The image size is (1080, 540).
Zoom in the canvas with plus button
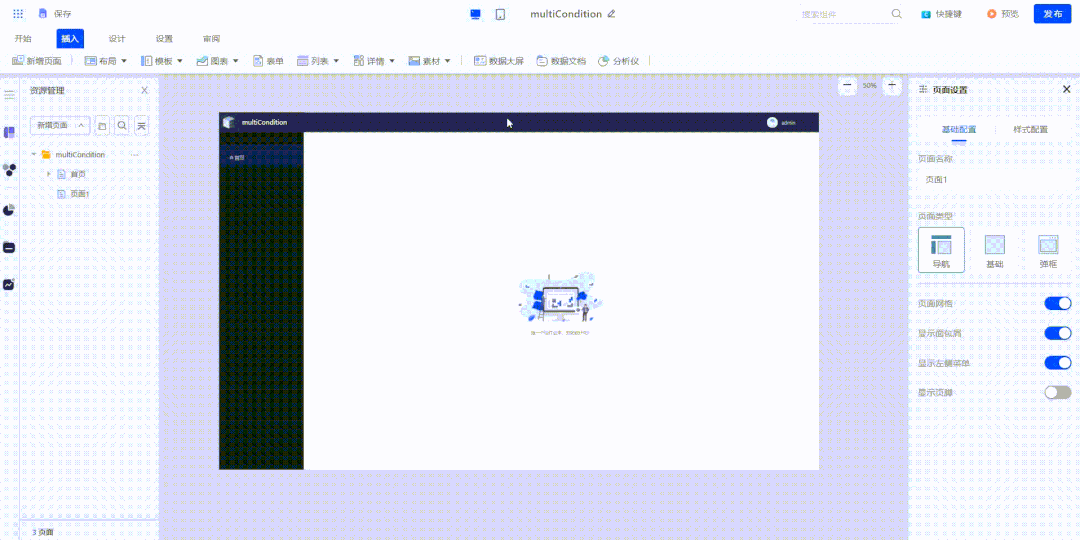click(x=892, y=85)
